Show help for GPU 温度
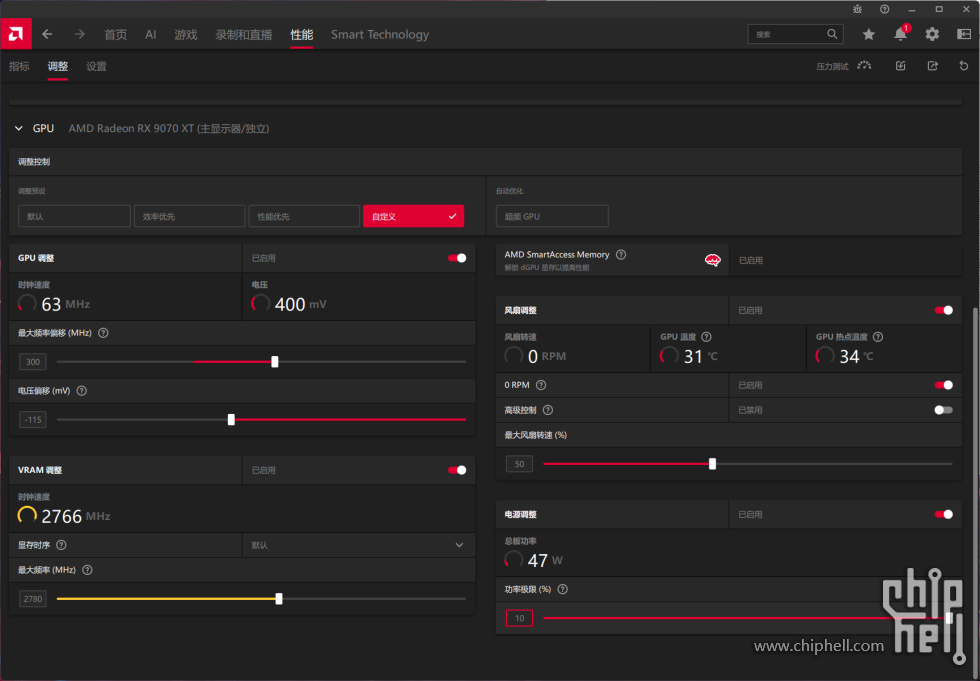Viewport: 980px width, 681px height. pyautogui.click(x=706, y=337)
